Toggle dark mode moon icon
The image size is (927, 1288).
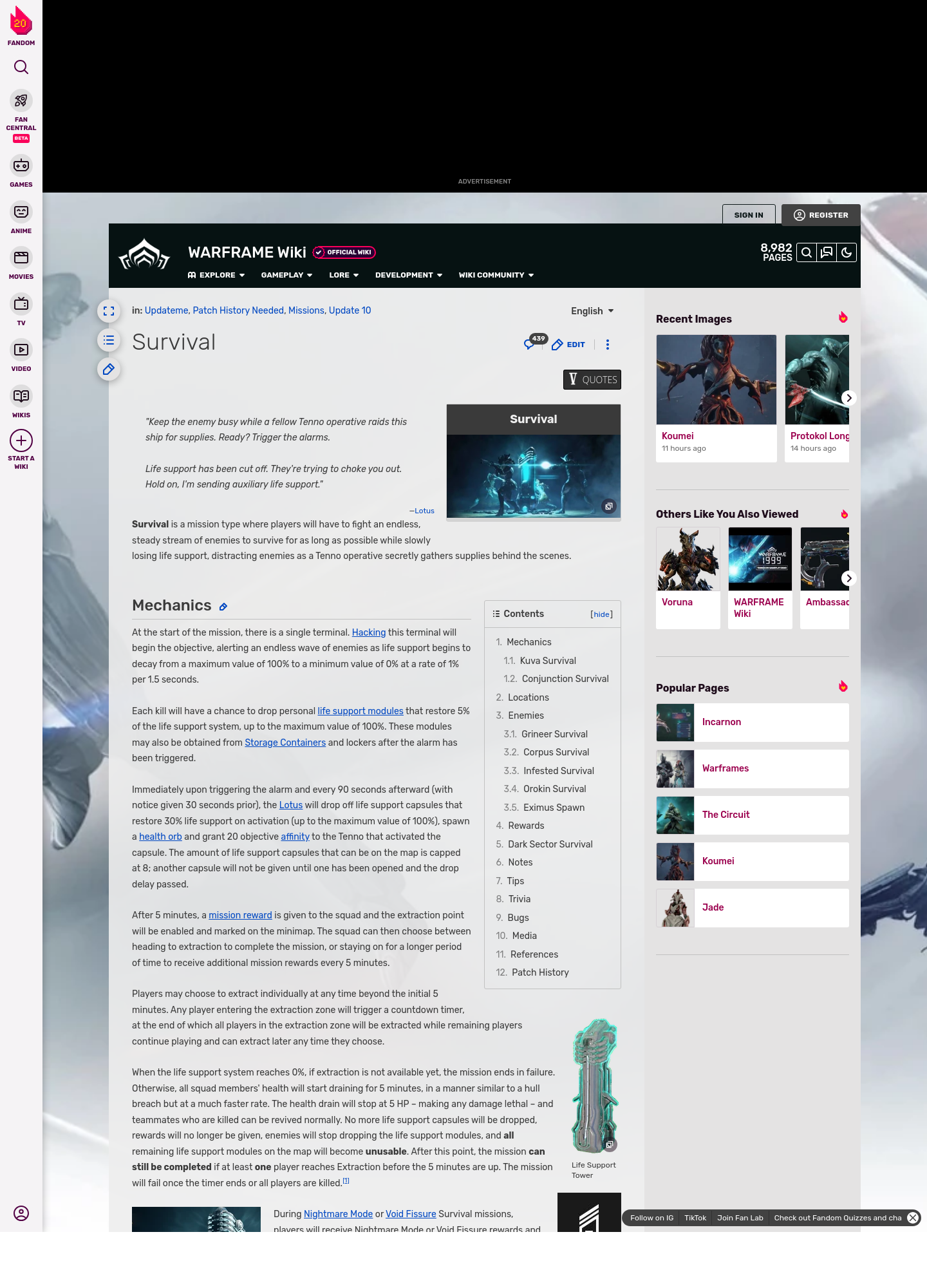click(847, 252)
